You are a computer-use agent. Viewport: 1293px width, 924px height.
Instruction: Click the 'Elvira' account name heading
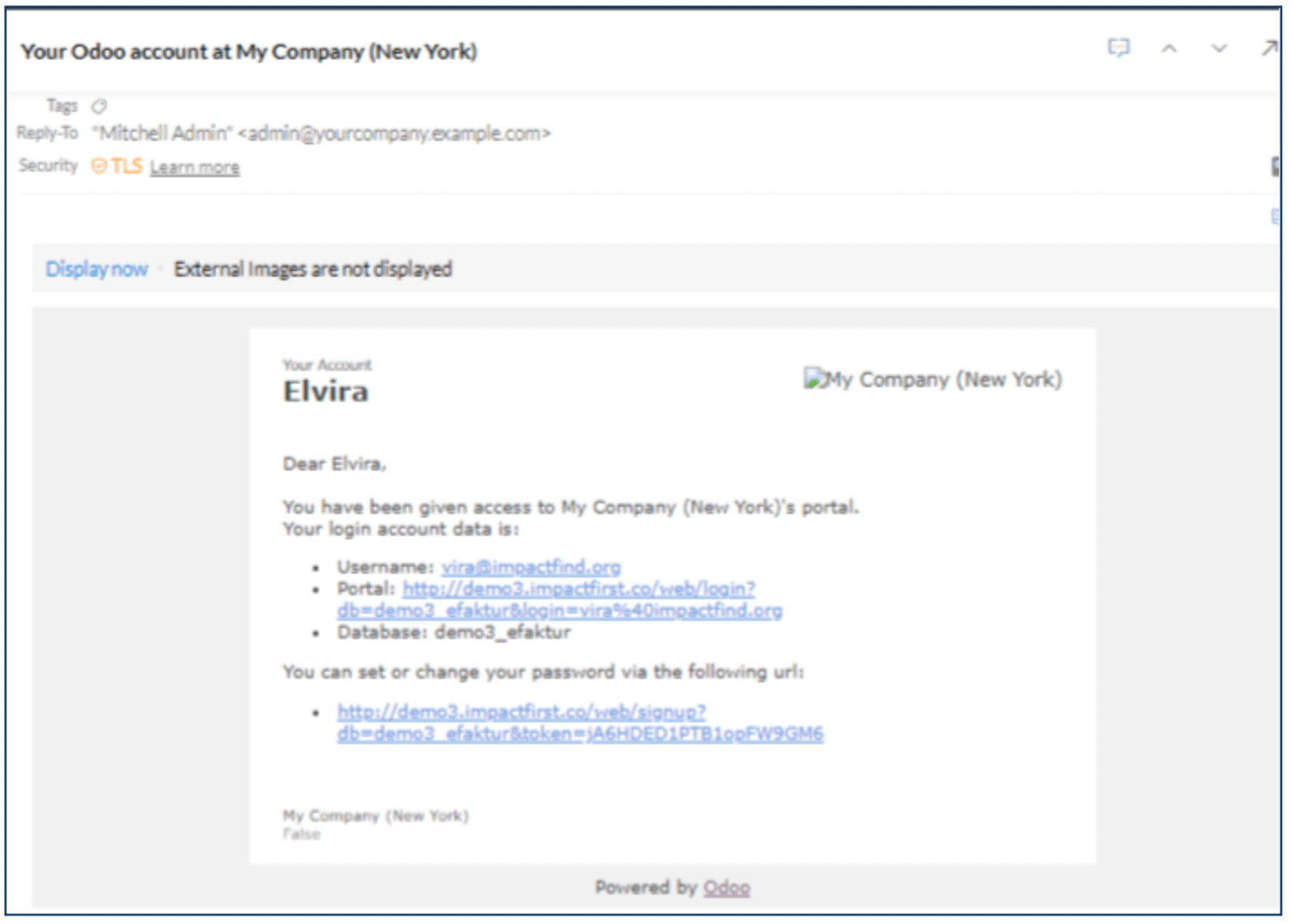(326, 391)
